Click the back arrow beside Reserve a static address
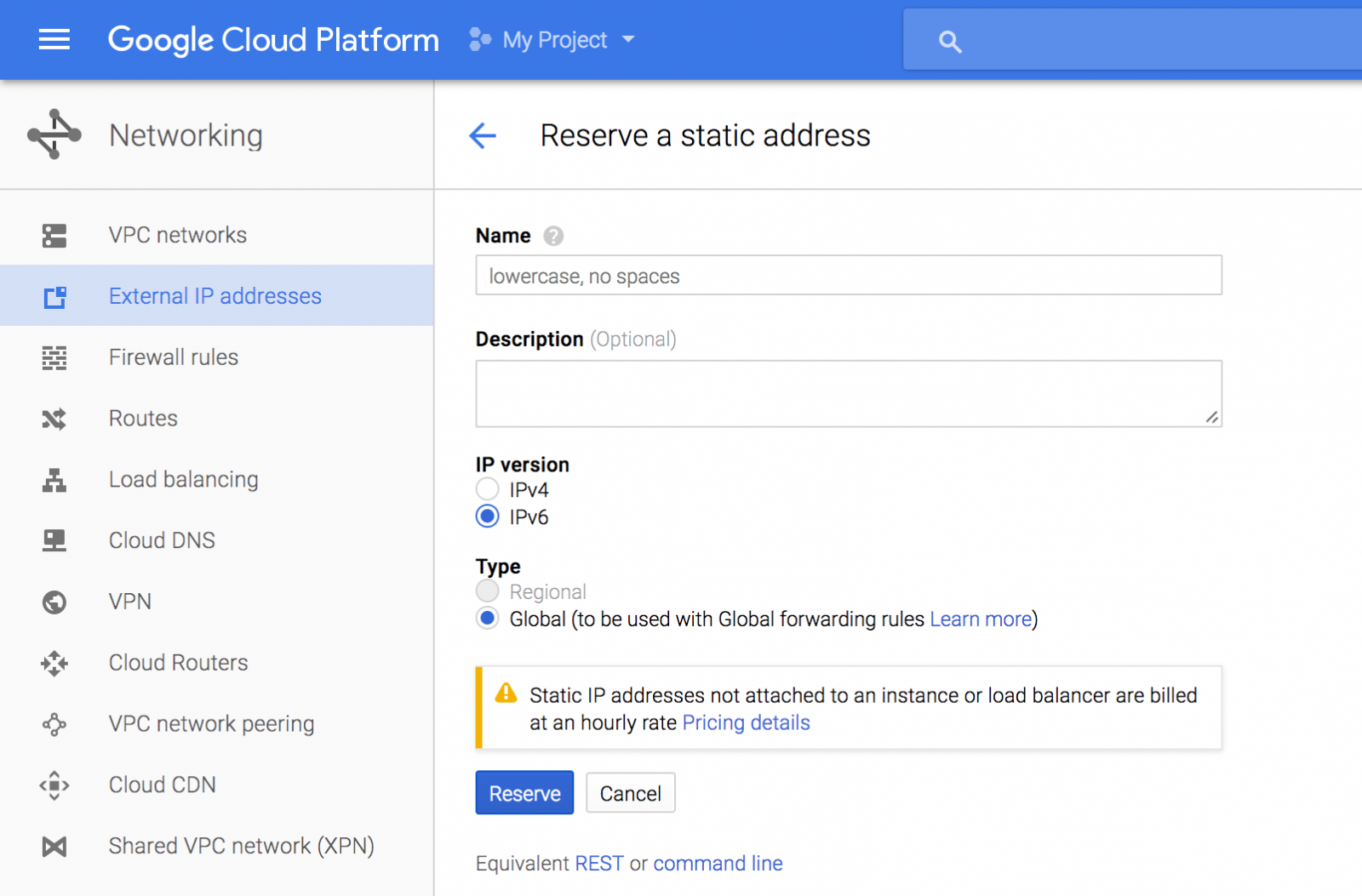 point(483,135)
